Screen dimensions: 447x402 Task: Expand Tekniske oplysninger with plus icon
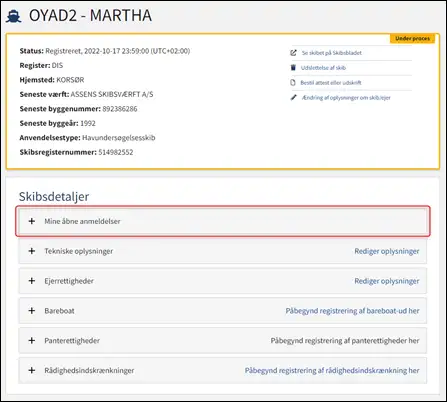tap(32, 251)
